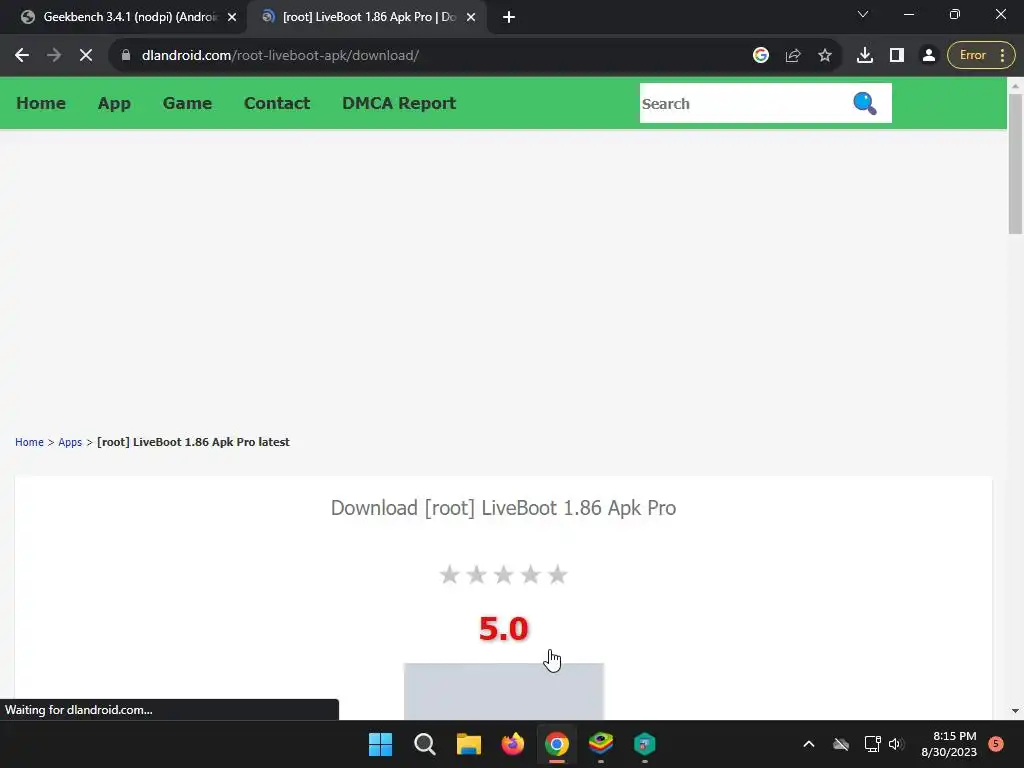
Task: Open Windows taskbar search
Action: (424, 744)
